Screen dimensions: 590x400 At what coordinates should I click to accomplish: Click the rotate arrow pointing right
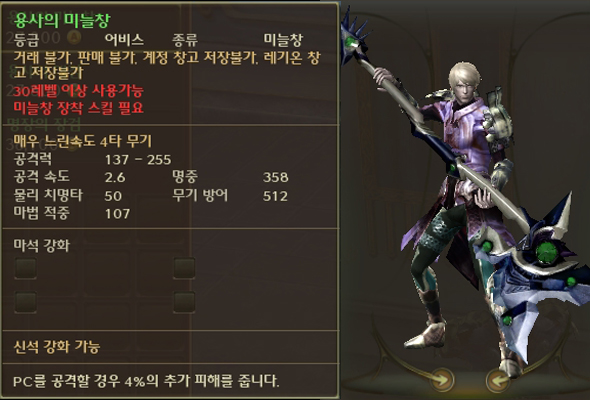click(x=442, y=379)
